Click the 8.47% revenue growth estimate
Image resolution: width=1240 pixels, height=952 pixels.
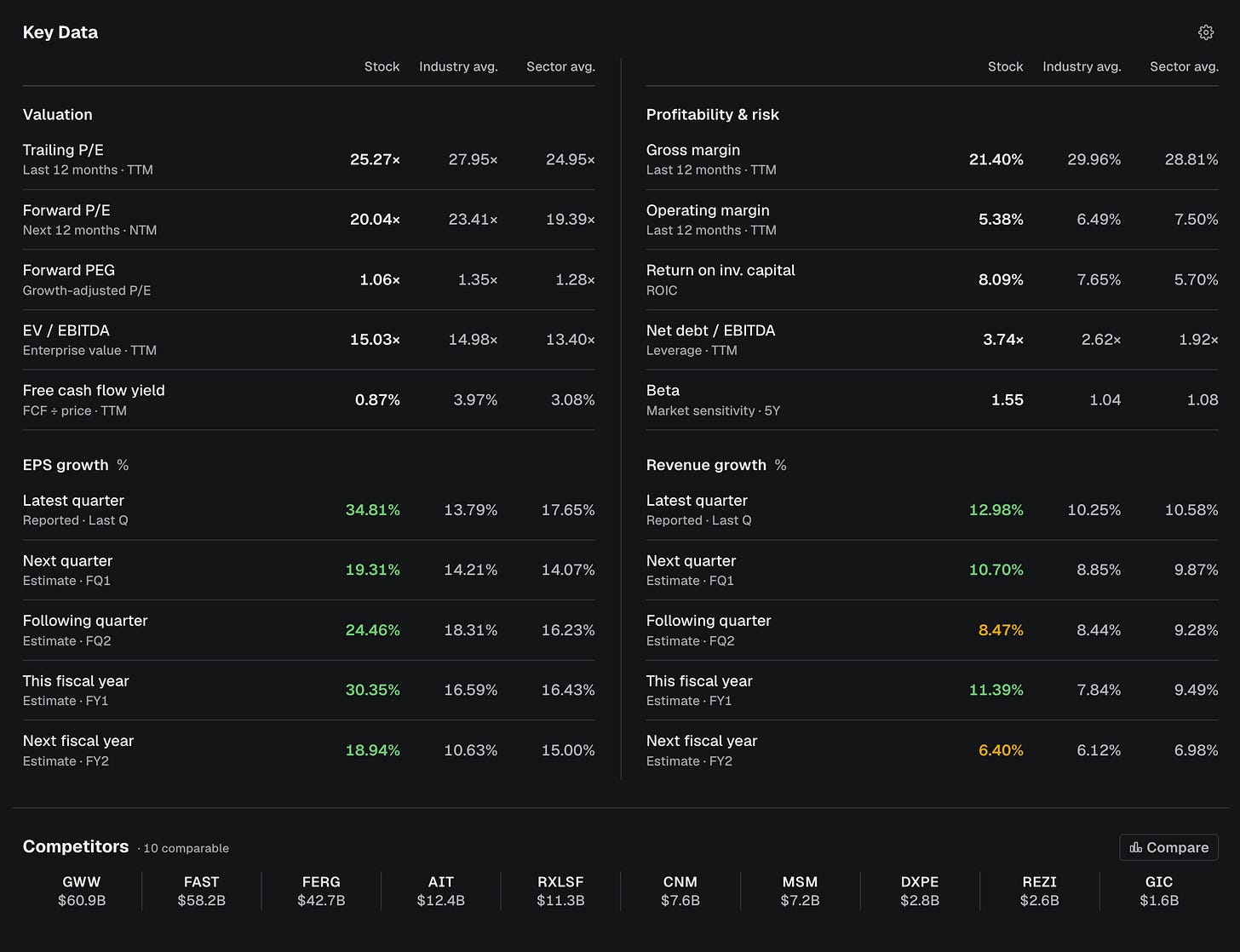[1001, 630]
